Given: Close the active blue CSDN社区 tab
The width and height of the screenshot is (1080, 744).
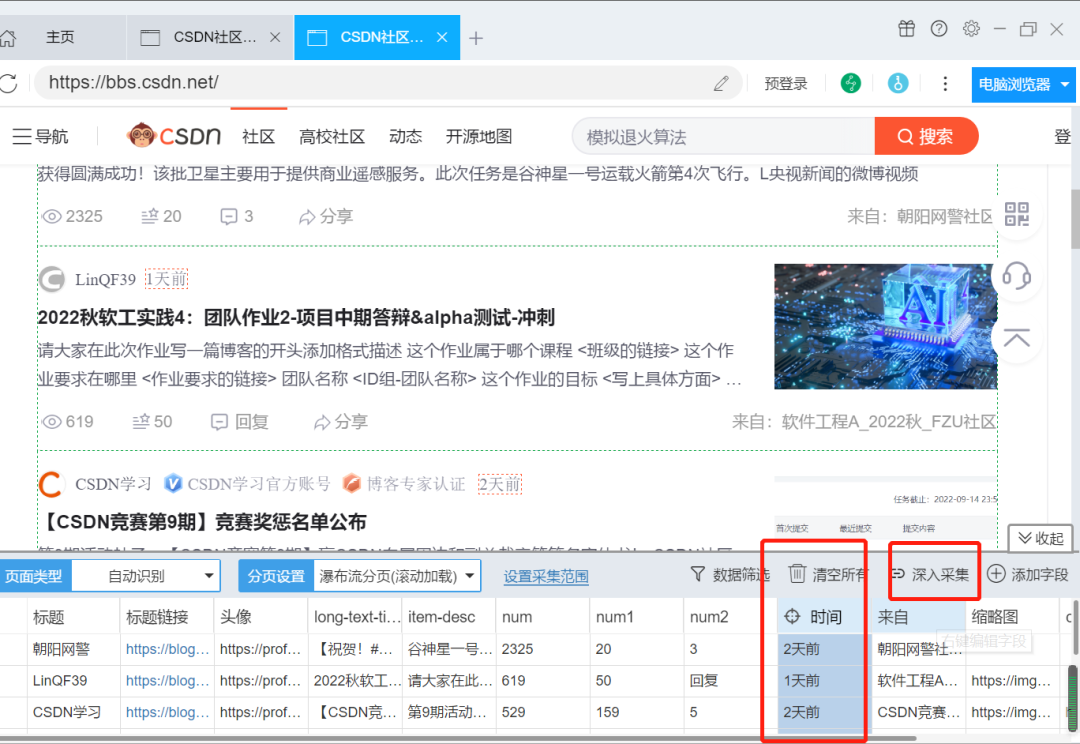Looking at the screenshot, I should pos(442,37).
